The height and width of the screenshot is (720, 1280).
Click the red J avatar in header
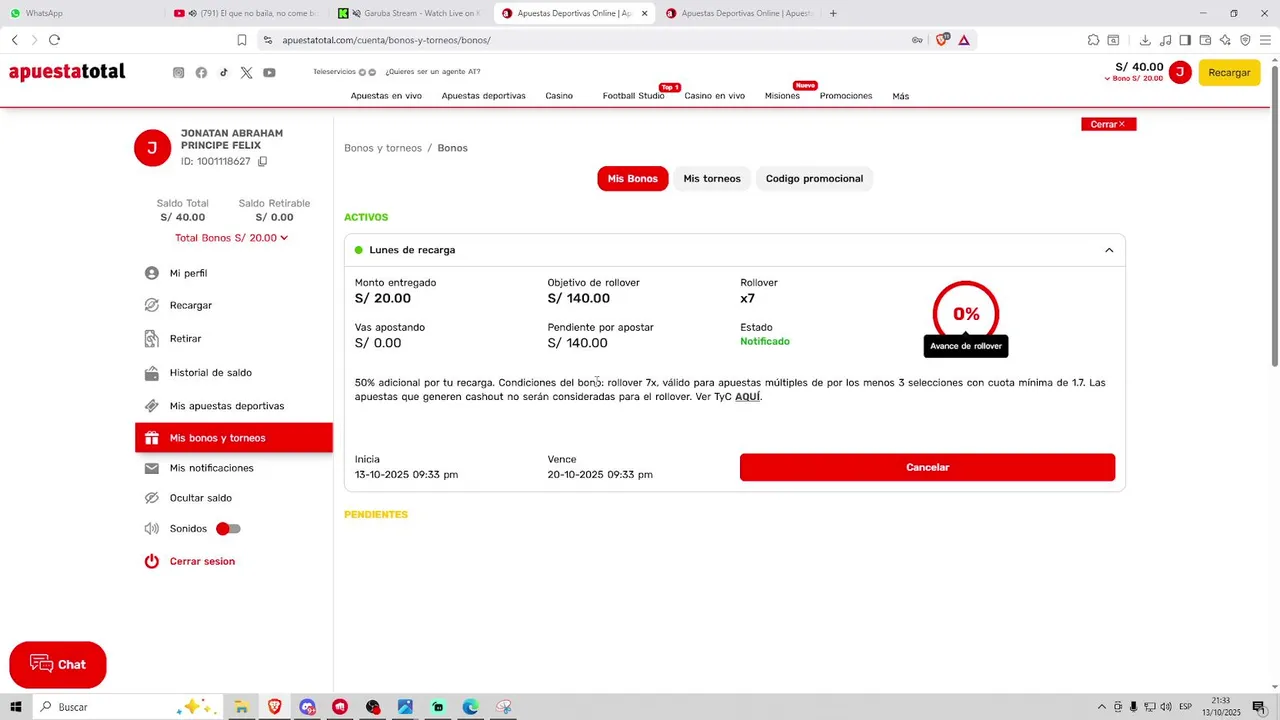point(1180,72)
